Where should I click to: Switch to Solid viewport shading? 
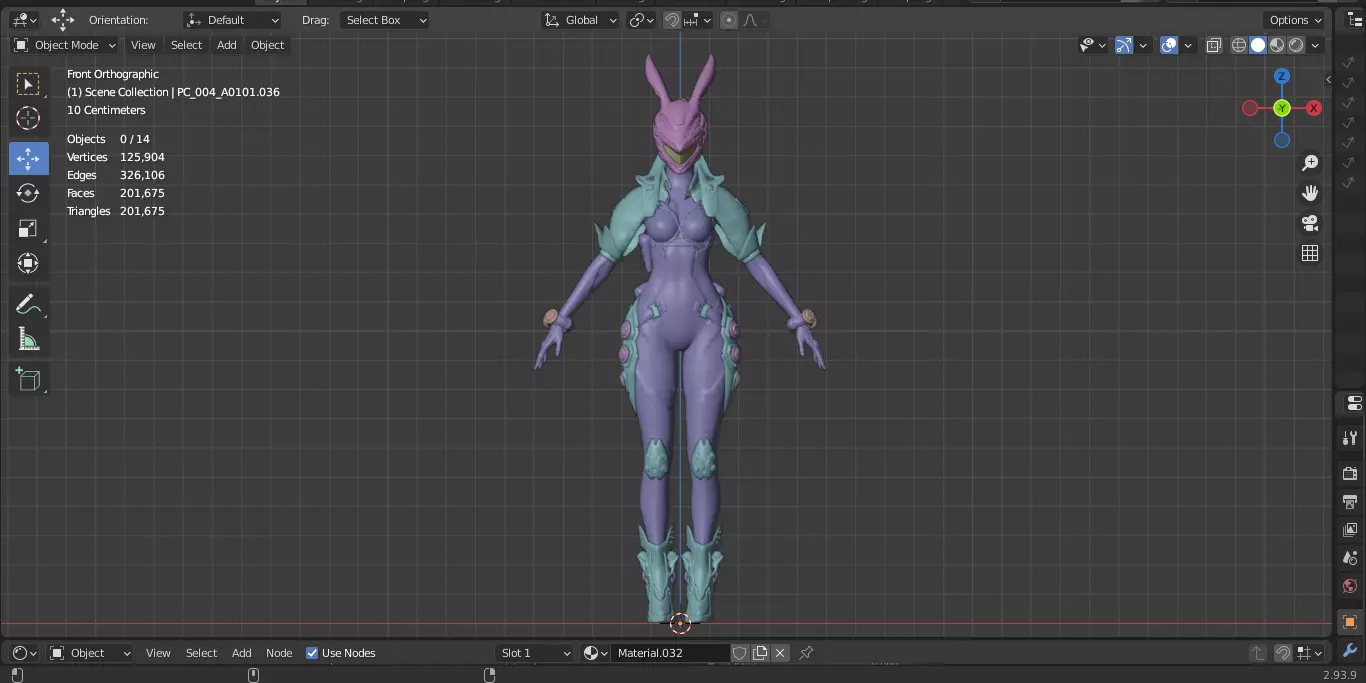(x=1258, y=45)
